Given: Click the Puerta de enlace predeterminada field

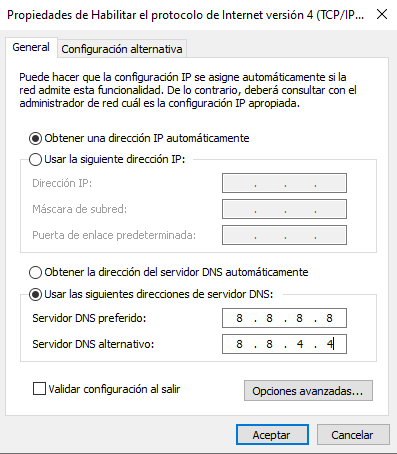Looking at the screenshot, I should click(284, 235).
